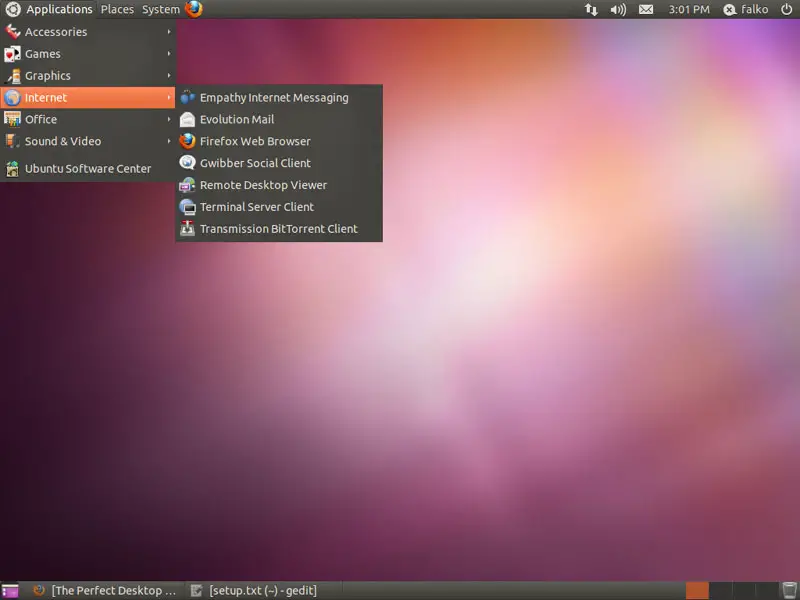Click the Ubuntu logo icon beside Applications

coord(13,9)
